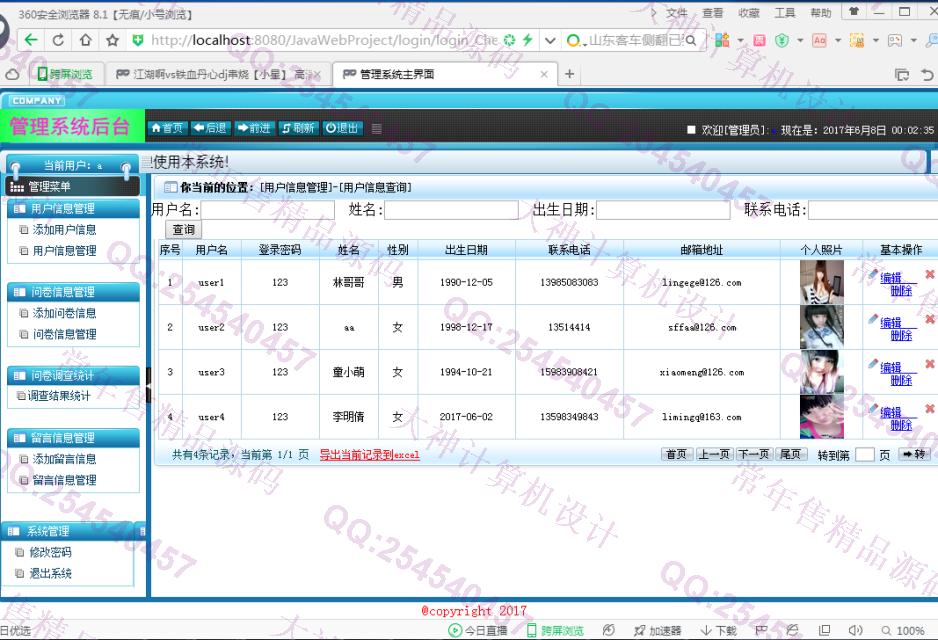Open 修改密码 in the sidebar

click(50, 552)
